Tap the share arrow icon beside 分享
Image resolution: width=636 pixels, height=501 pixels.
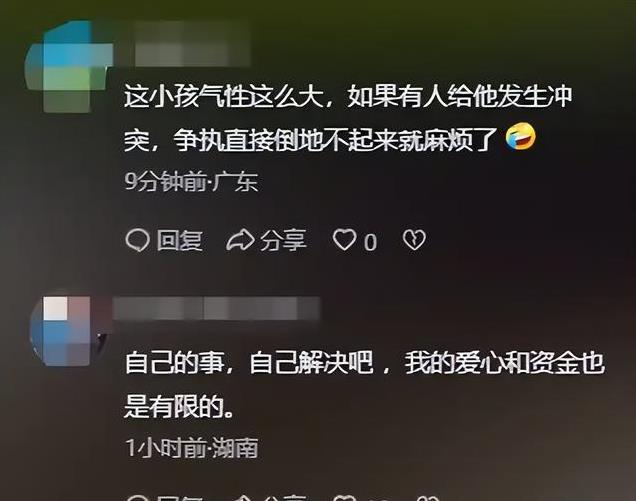click(x=240, y=240)
